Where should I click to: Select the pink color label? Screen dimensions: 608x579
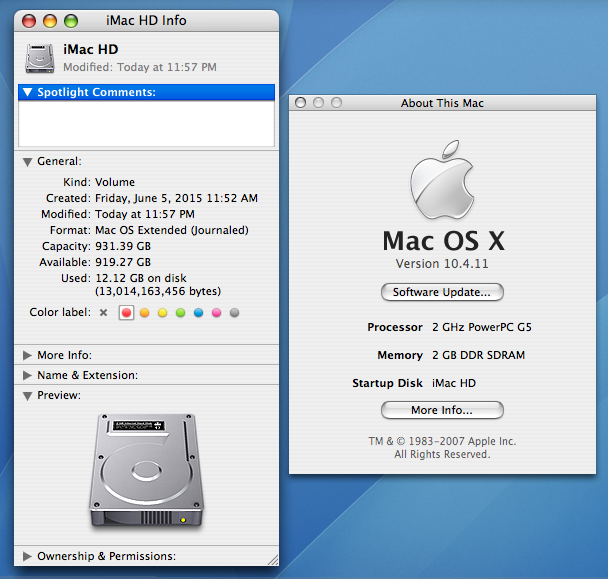(x=216, y=313)
